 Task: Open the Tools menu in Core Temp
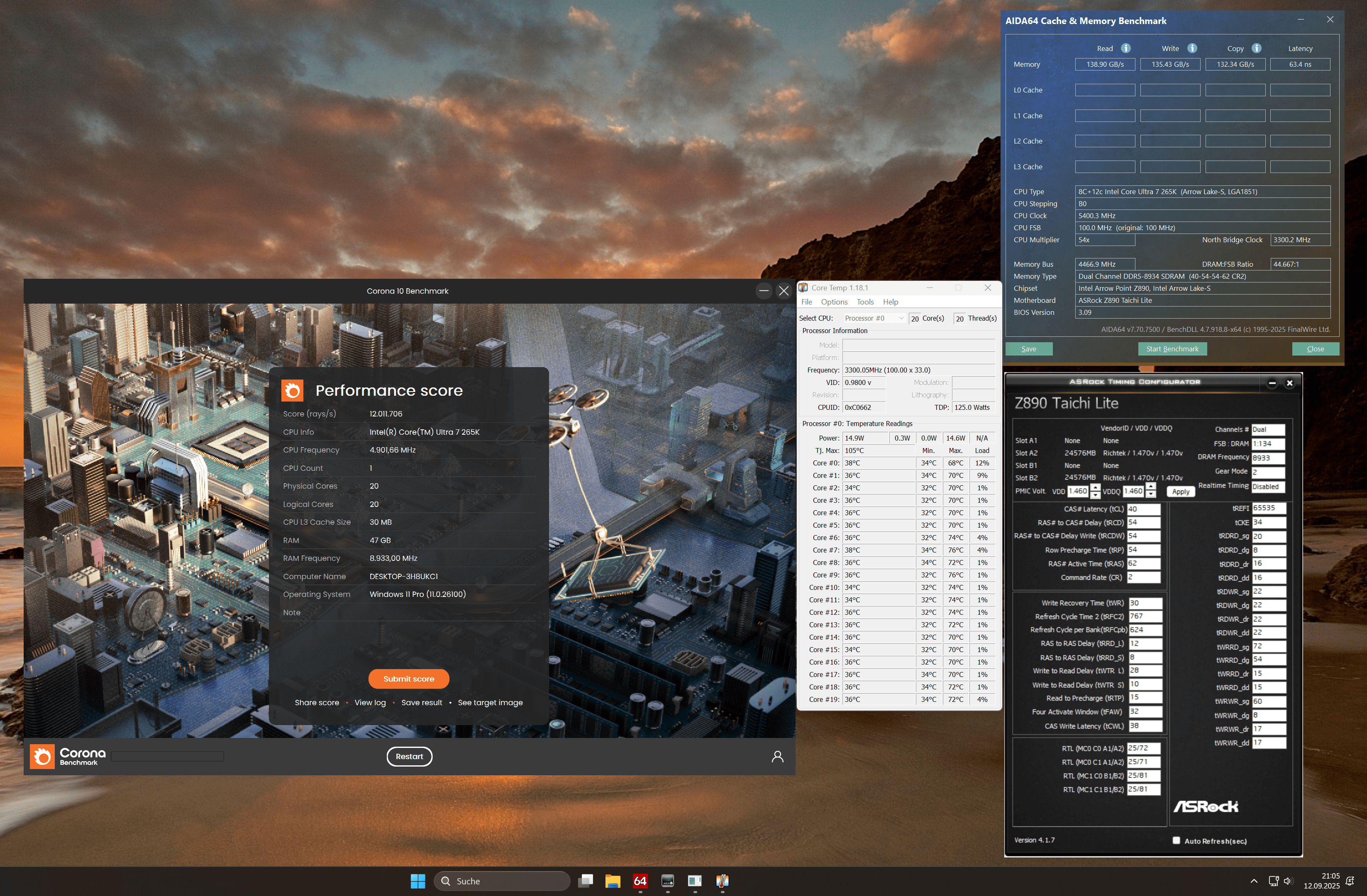[x=864, y=302]
